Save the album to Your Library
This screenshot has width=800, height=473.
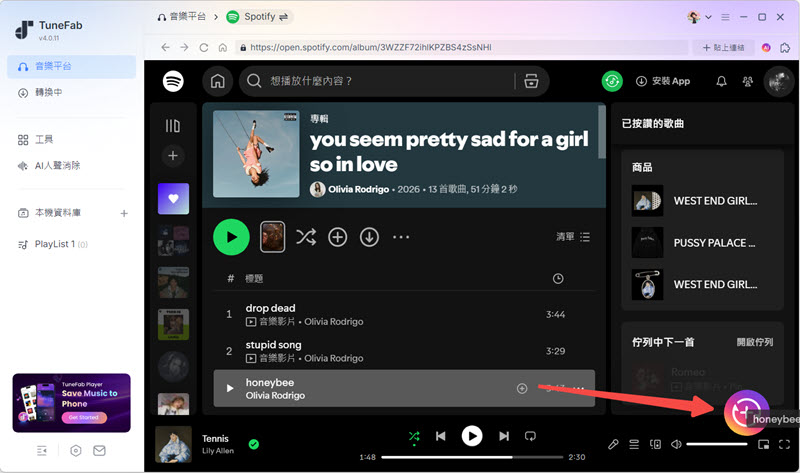coord(337,237)
